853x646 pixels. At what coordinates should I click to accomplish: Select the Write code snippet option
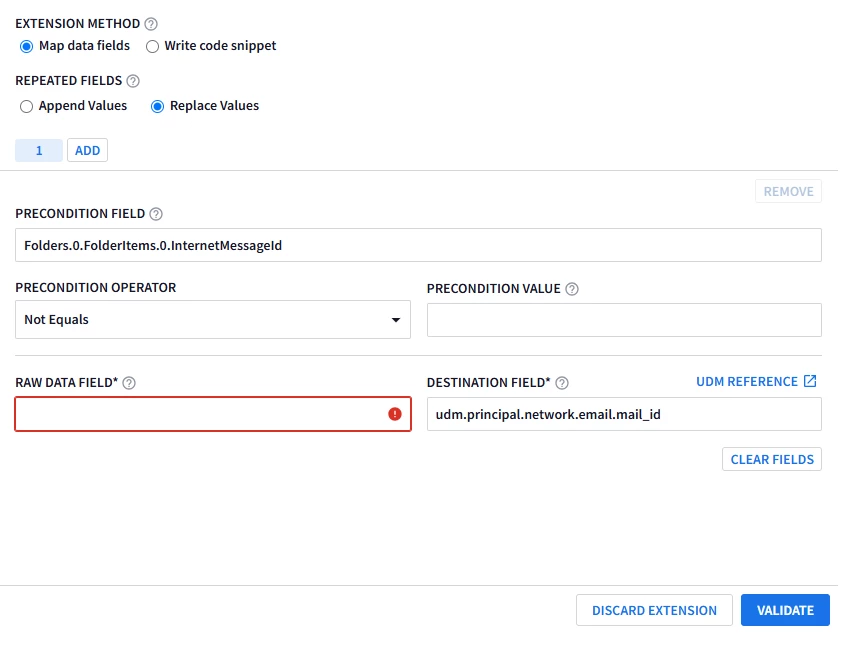click(x=152, y=46)
